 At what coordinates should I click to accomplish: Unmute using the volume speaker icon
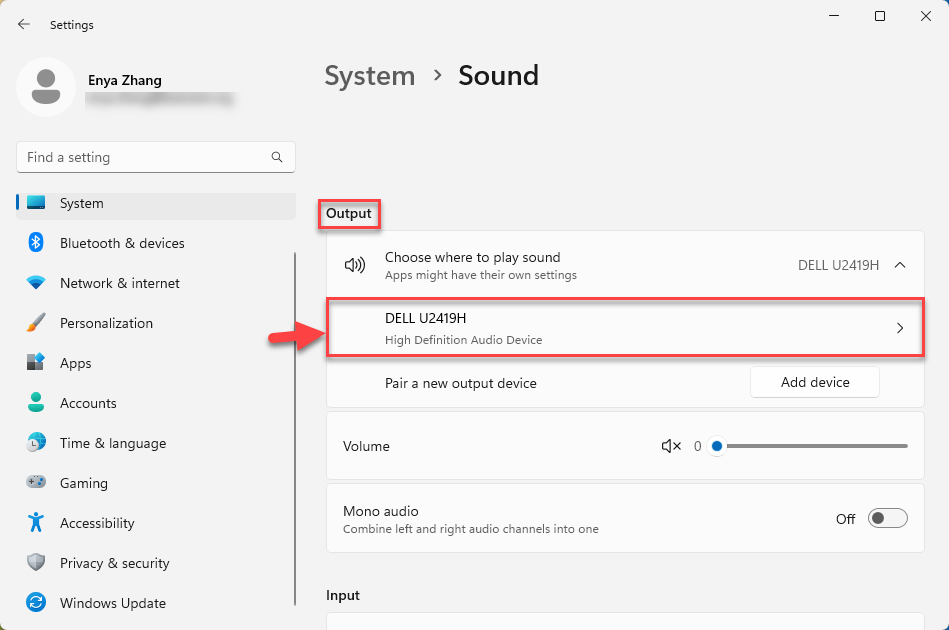click(671, 446)
